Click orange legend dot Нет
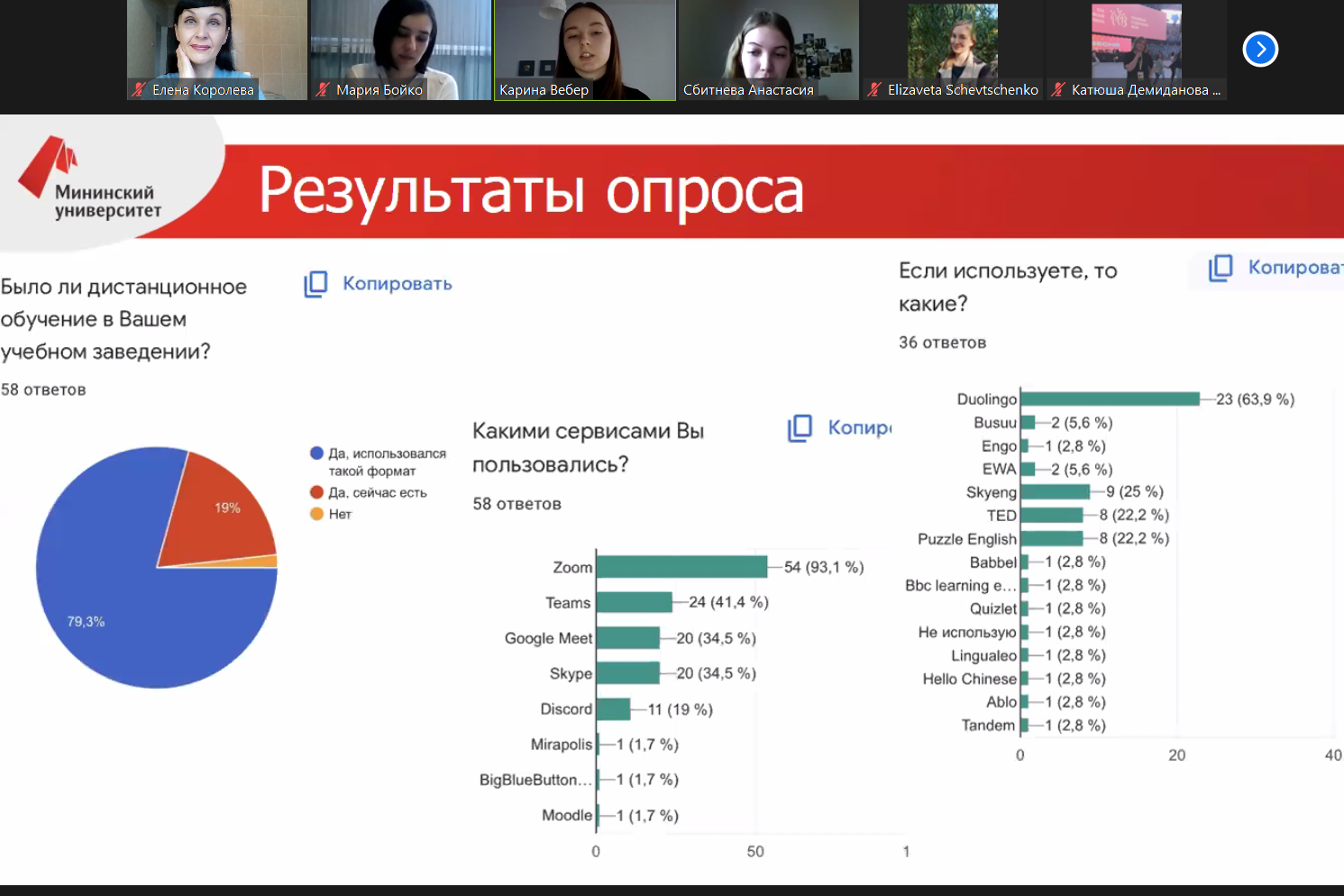Screen dimensions: 1344x896 tap(316, 514)
